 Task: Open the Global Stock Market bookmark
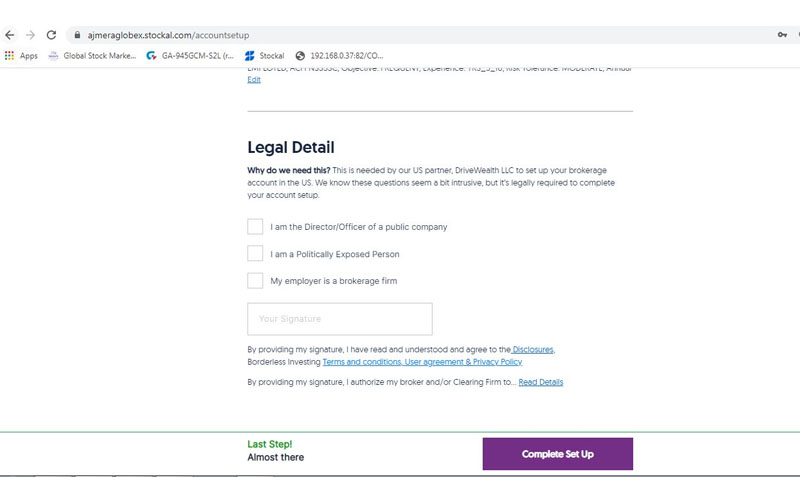pyautogui.click(x=92, y=56)
